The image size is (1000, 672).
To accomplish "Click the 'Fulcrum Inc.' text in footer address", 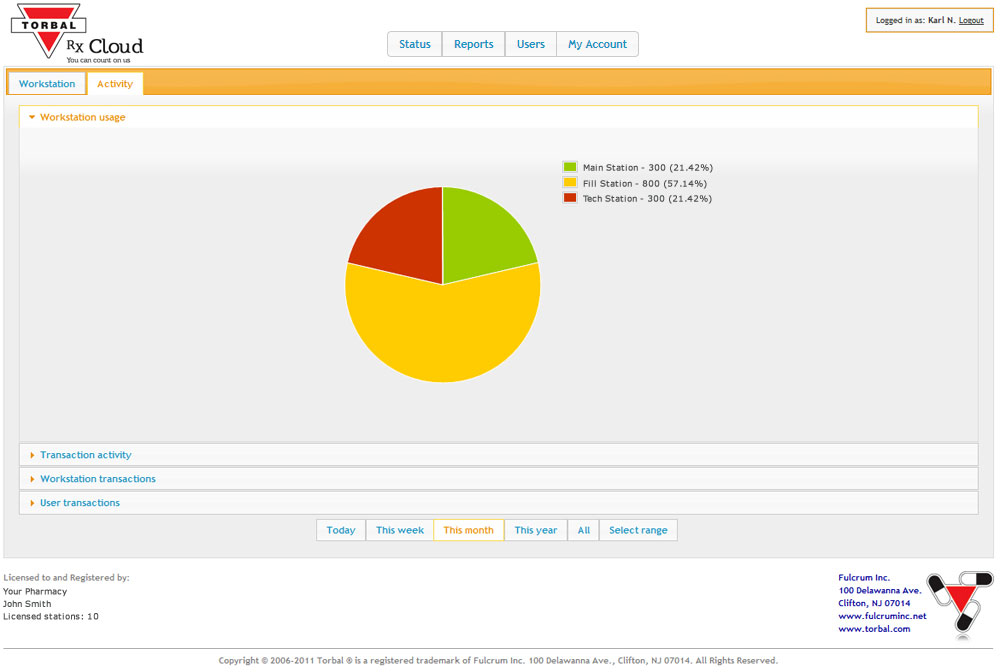I will coord(864,578).
